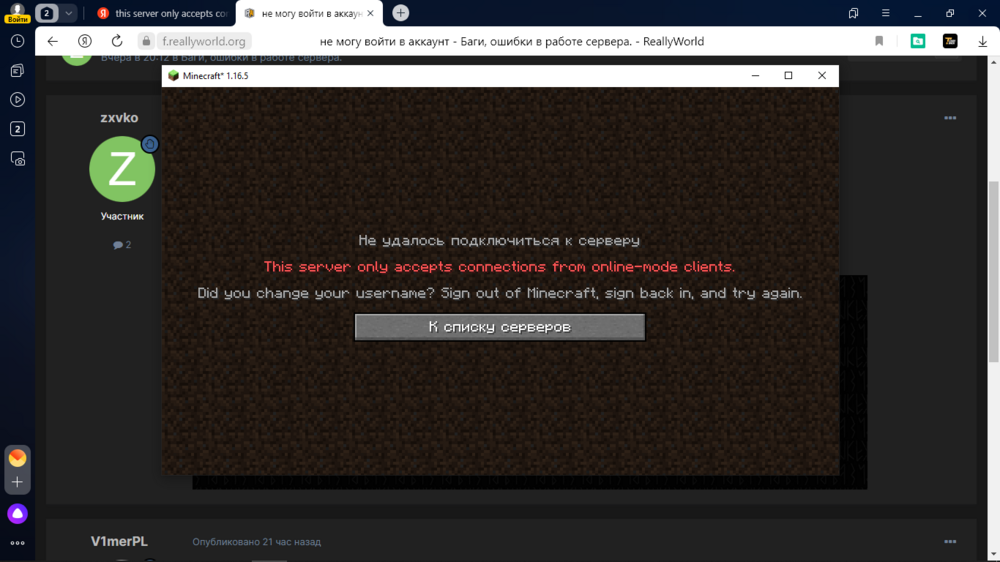Open history from the sidebar clock icon
The width and height of the screenshot is (1000, 562).
pyautogui.click(x=17, y=41)
